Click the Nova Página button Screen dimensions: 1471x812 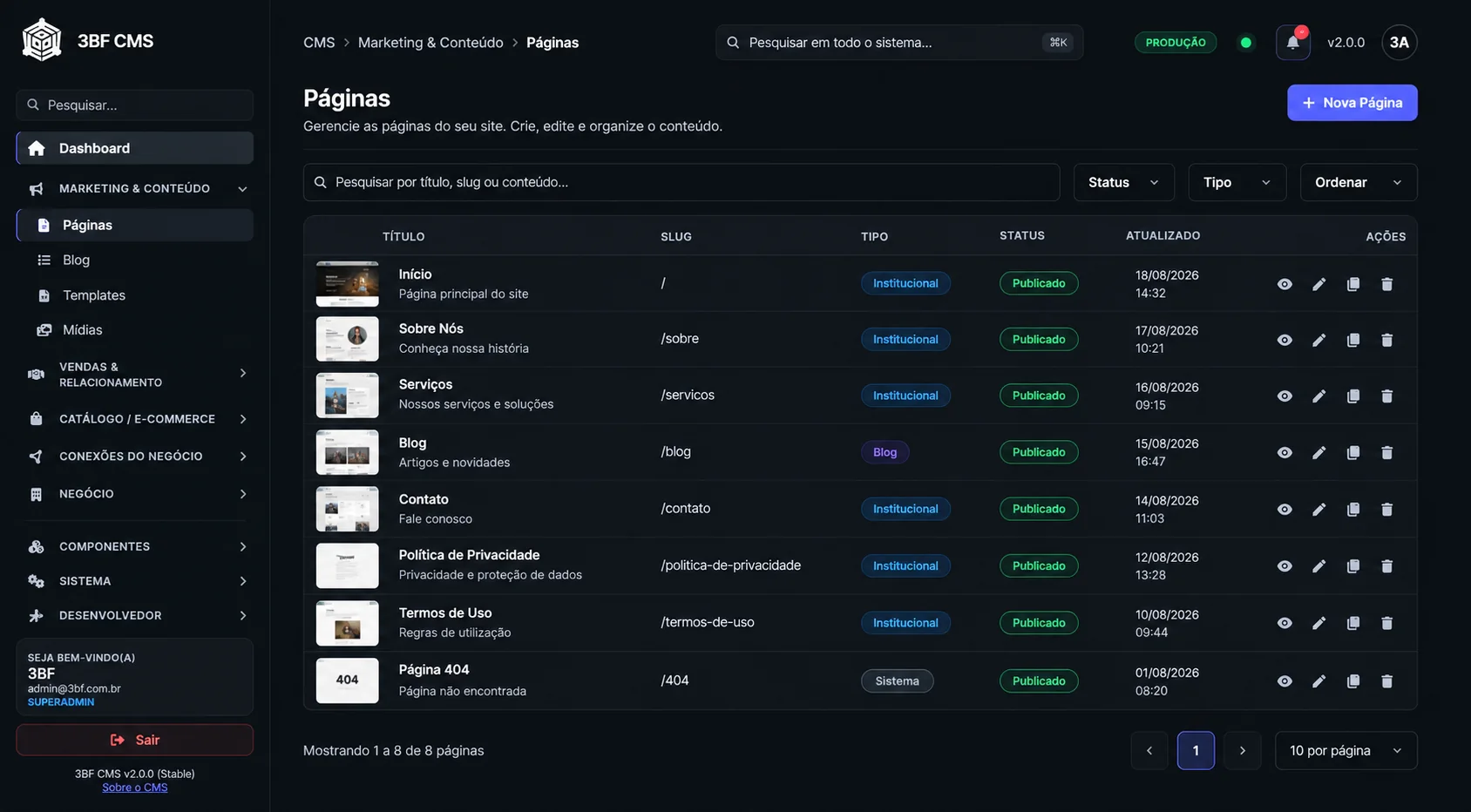coord(1352,103)
